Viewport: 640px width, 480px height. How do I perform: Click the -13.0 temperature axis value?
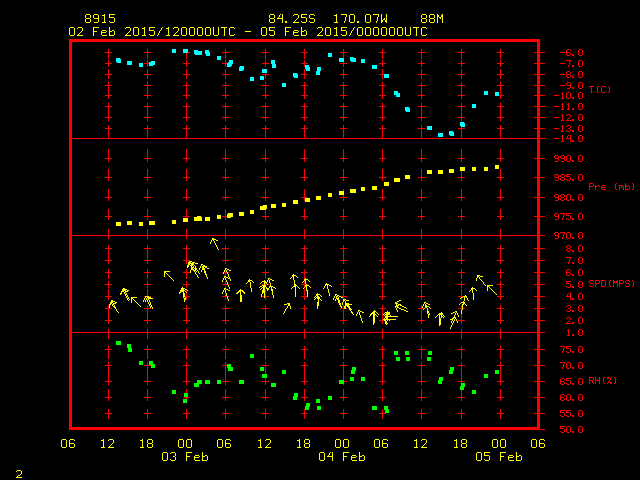tap(569, 129)
